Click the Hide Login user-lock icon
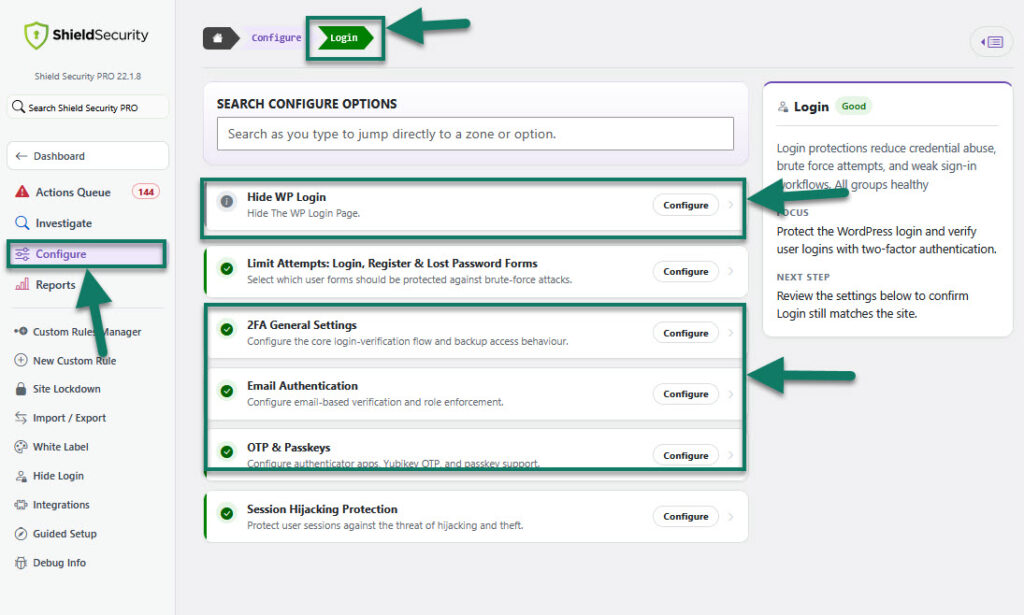The image size is (1024, 615). pos(21,476)
